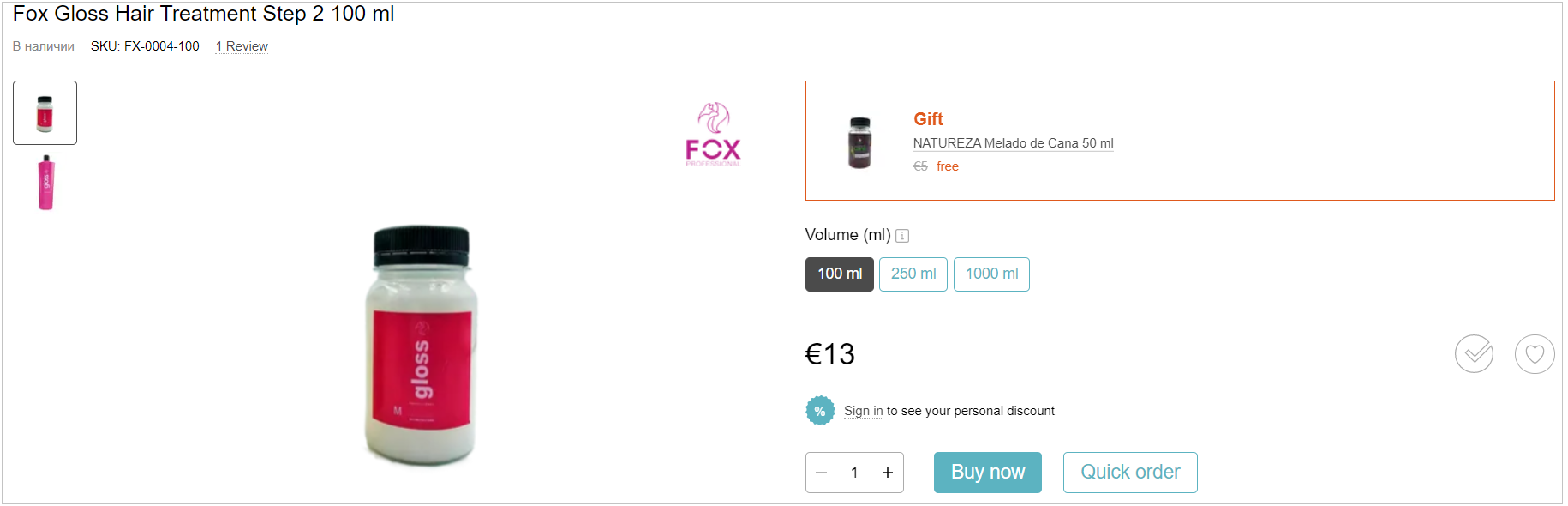This screenshot has width=1568, height=506.
Task: Select the white jar product thumbnail
Action: tap(45, 113)
